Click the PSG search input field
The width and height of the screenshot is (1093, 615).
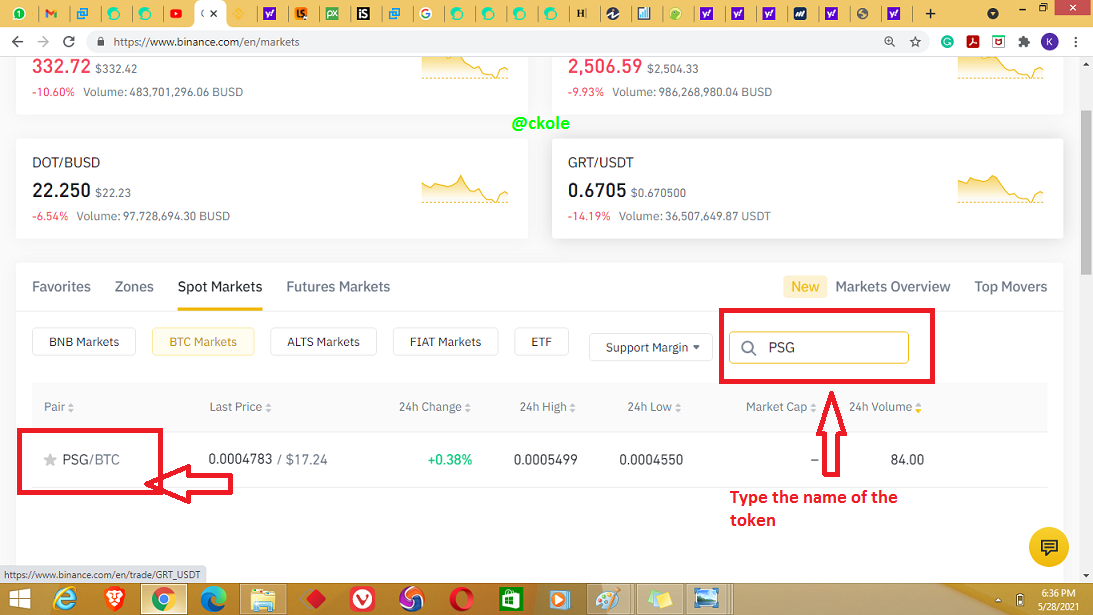click(x=818, y=347)
